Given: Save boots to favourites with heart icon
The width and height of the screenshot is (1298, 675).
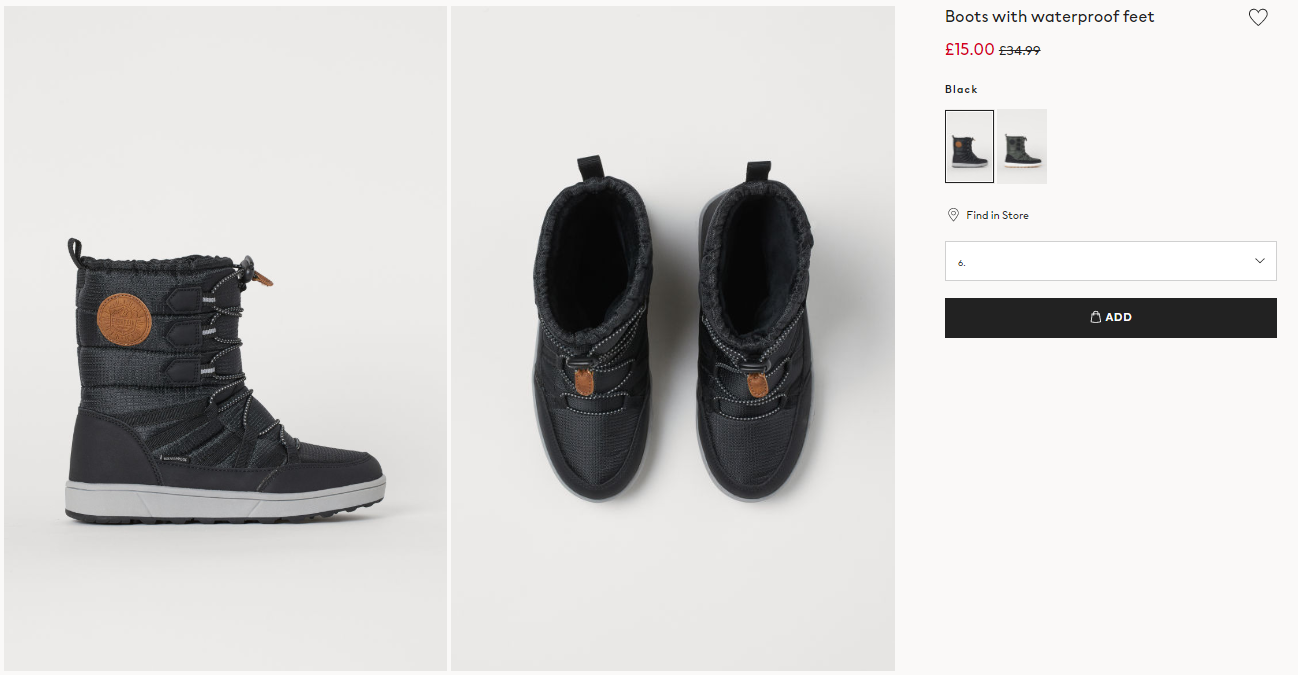Looking at the screenshot, I should click(1258, 17).
